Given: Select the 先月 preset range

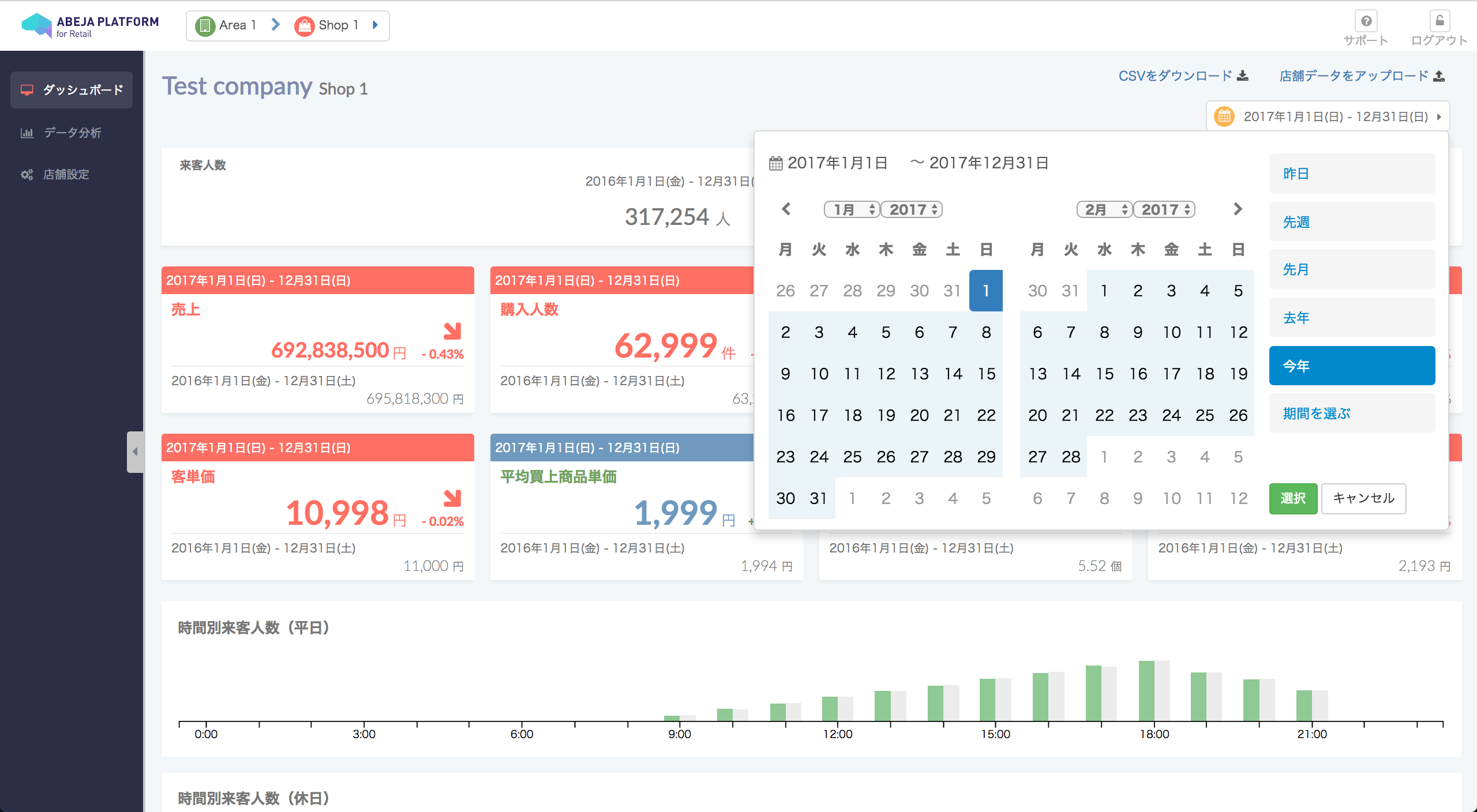Looking at the screenshot, I should point(1352,269).
